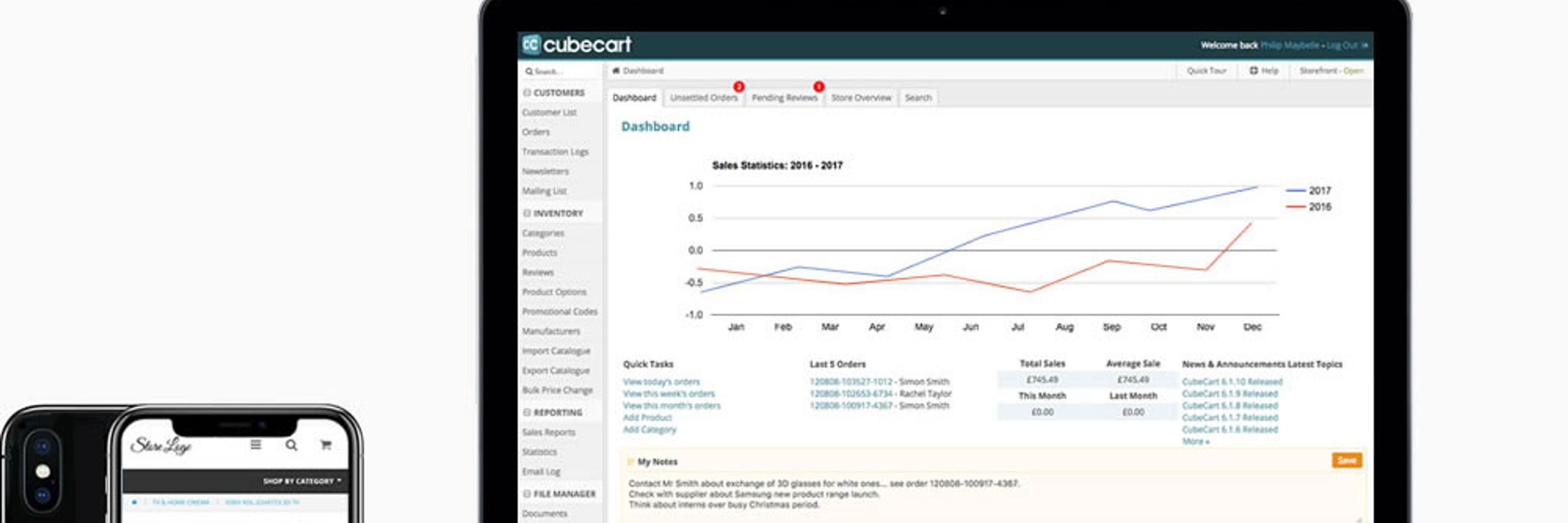Click 2017 legend entry in sales chart
The width and height of the screenshot is (1568, 523).
coord(1309,190)
